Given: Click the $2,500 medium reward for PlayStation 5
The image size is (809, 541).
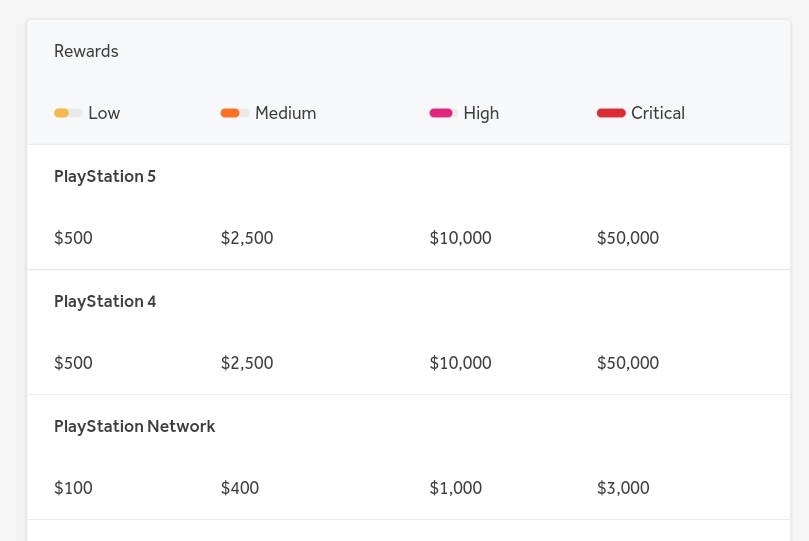Looking at the screenshot, I should (247, 238).
